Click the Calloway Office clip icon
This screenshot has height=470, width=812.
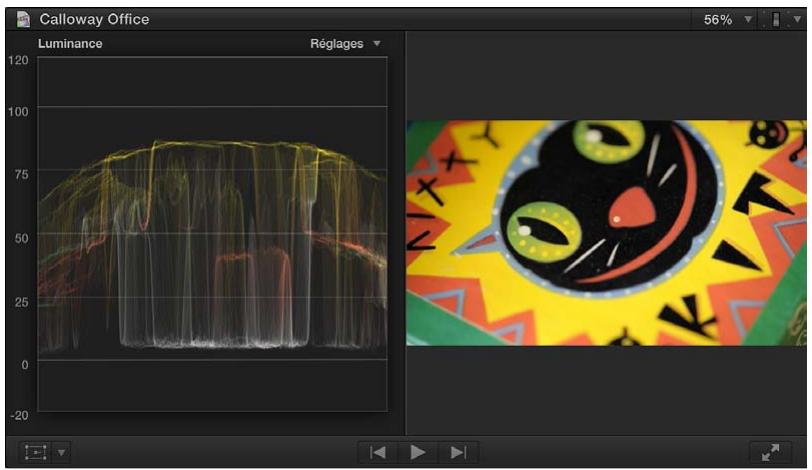pos(23,20)
